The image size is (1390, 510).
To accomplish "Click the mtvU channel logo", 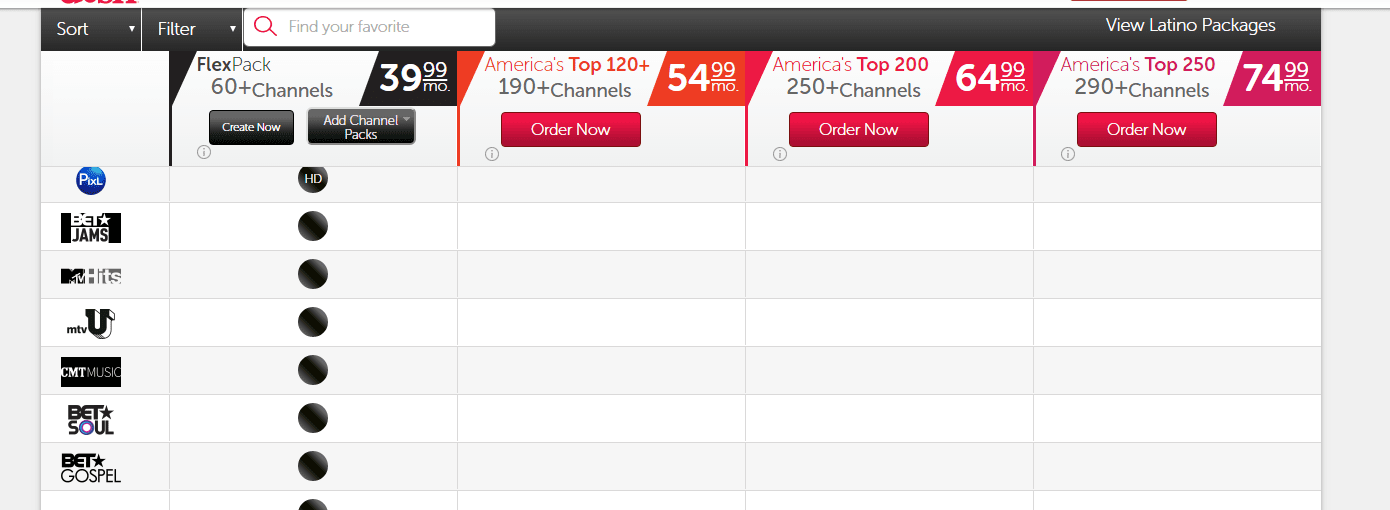I will (x=91, y=324).
